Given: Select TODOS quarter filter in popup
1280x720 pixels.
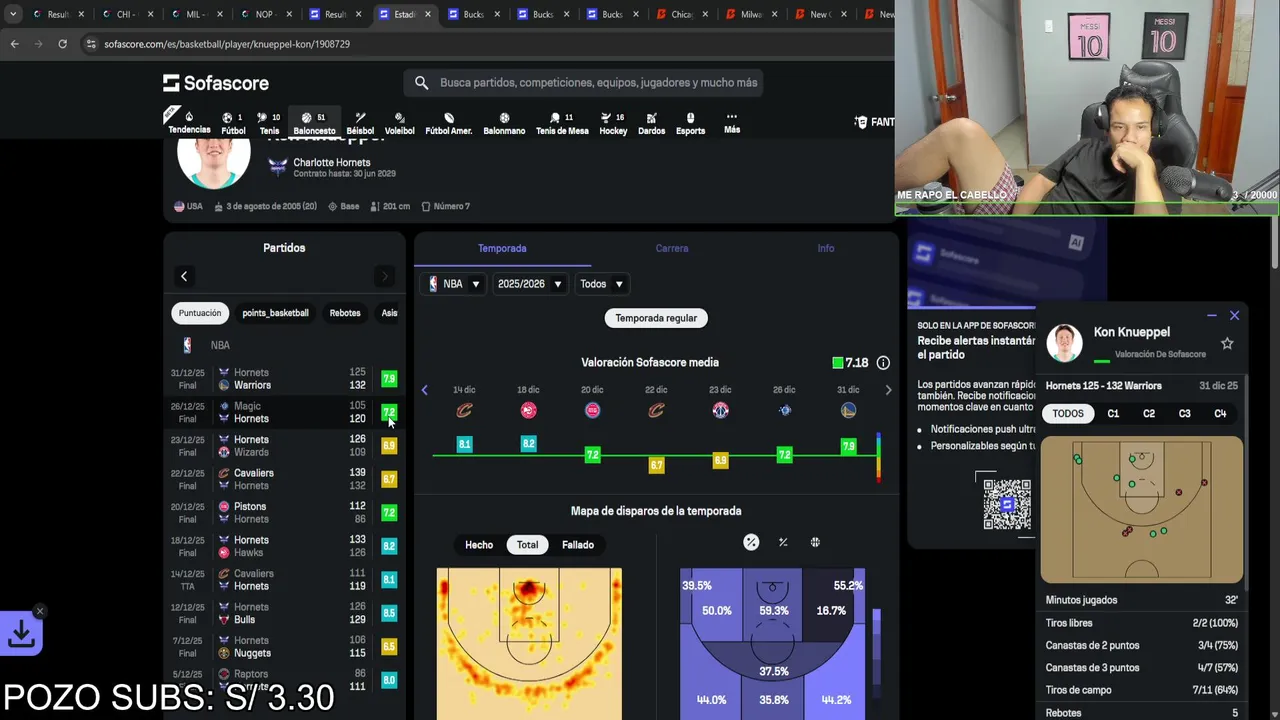Looking at the screenshot, I should [1068, 413].
